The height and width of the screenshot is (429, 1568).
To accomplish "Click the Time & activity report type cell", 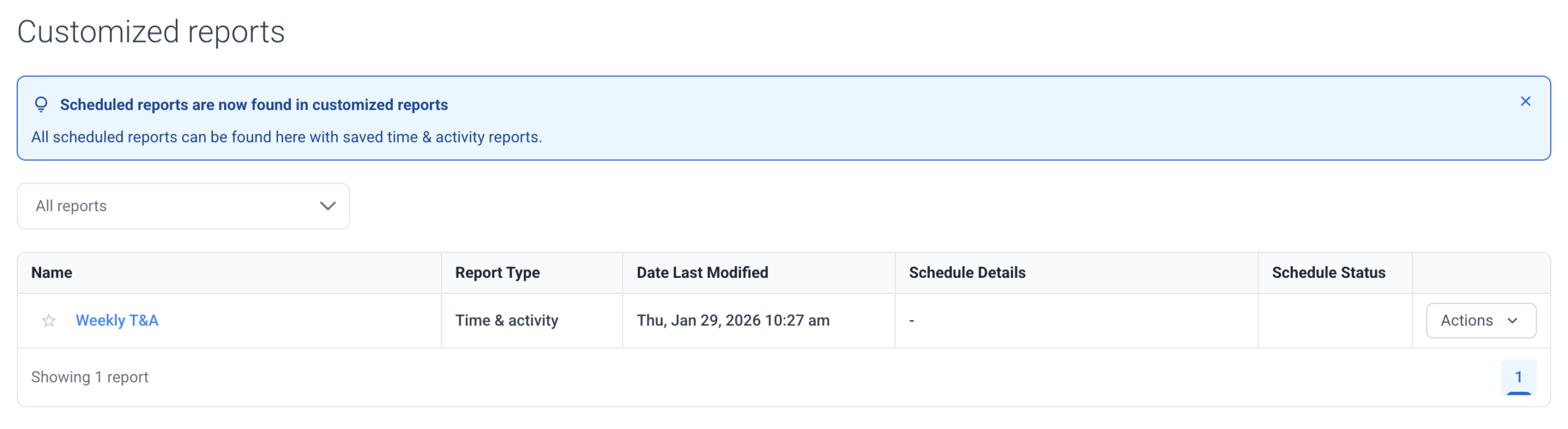I will (x=507, y=321).
